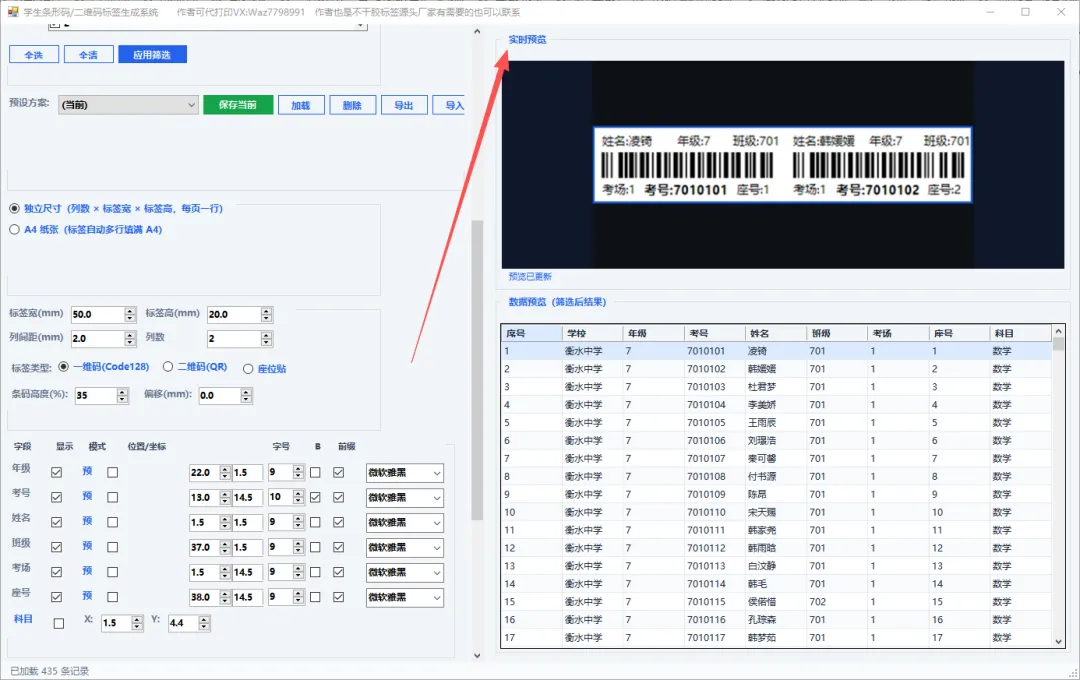Image resolution: width=1080 pixels, height=680 pixels.
Task: Click the 预 mode icon for 年级 row
Action: click(x=87, y=471)
